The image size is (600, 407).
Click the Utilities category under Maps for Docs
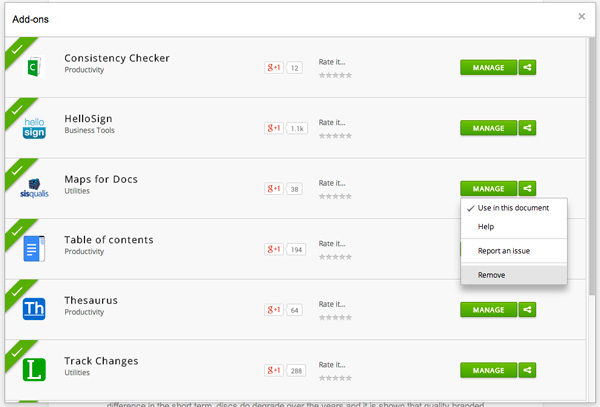77,190
